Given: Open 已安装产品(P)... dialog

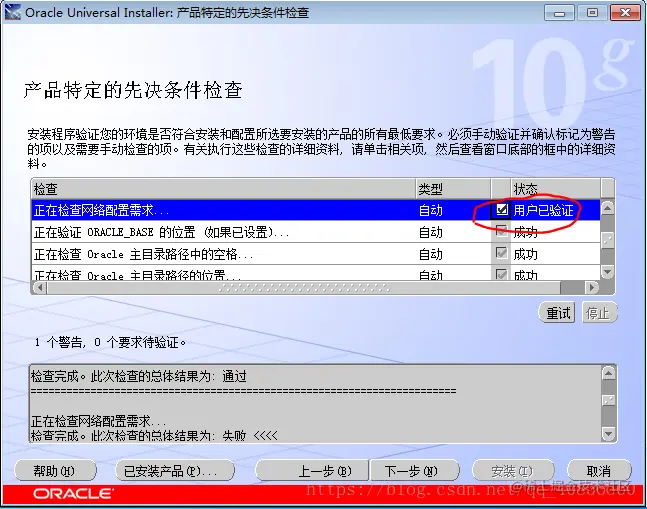Looking at the screenshot, I should tap(175, 471).
